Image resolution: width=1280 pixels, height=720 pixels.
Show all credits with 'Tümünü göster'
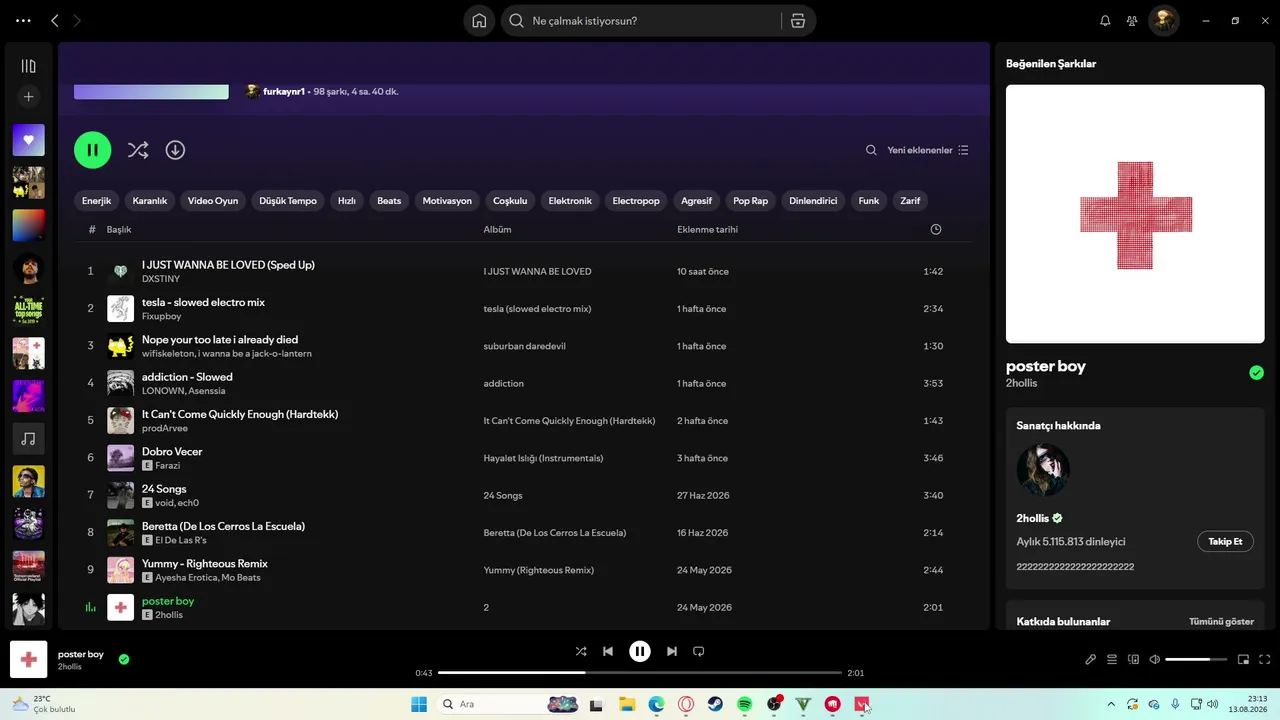click(x=1221, y=622)
